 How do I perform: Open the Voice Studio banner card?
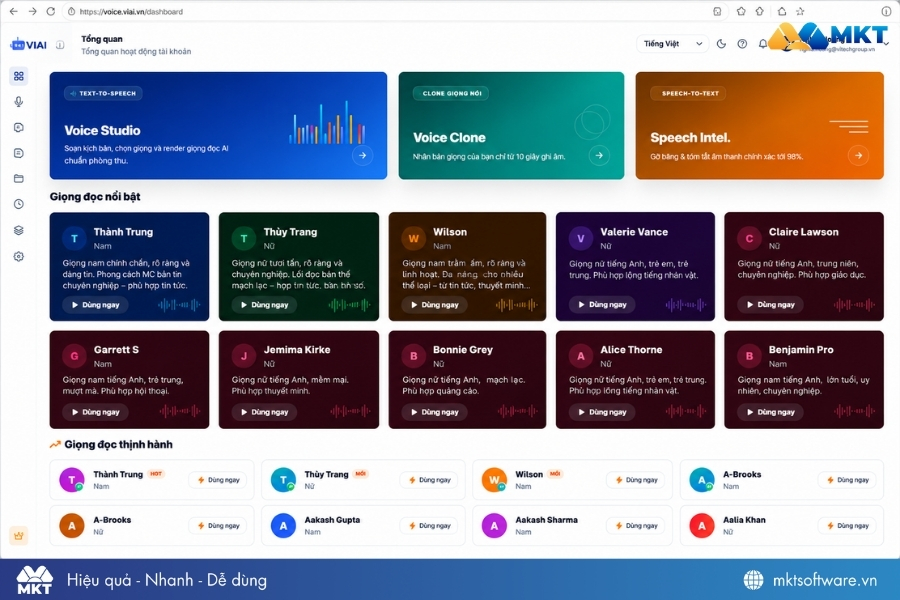[x=218, y=125]
